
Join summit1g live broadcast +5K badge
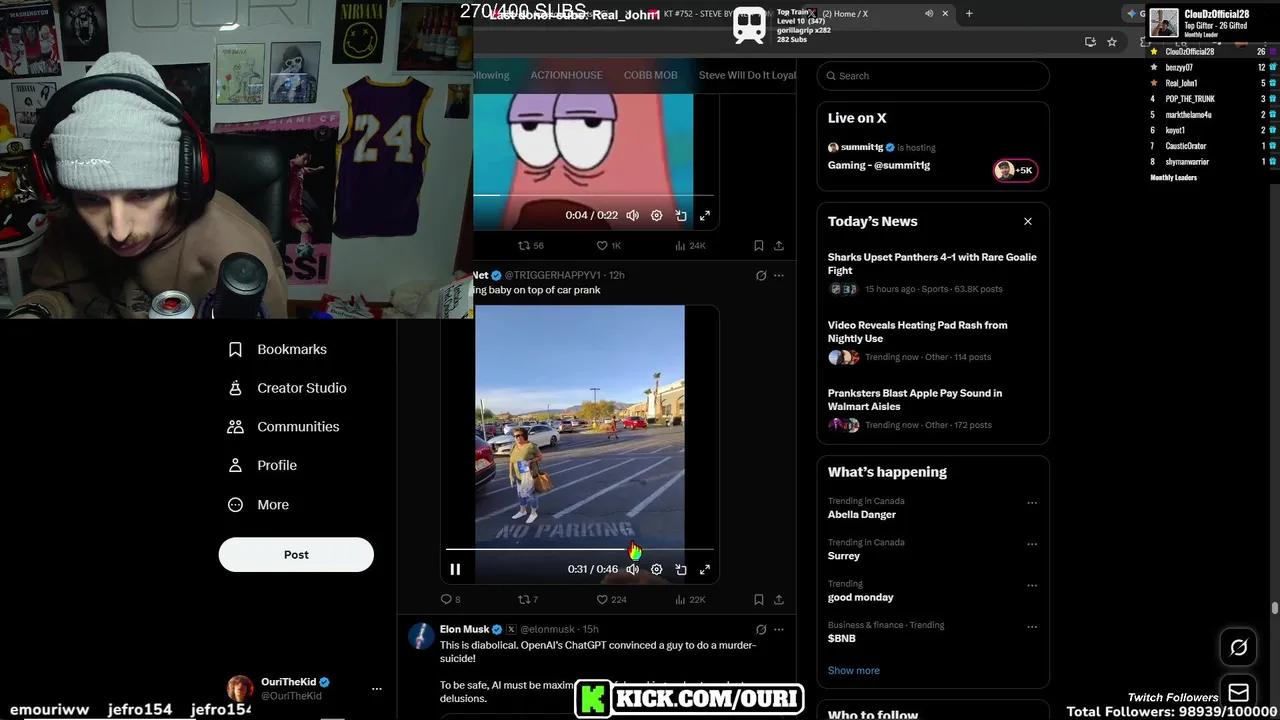(x=1015, y=170)
